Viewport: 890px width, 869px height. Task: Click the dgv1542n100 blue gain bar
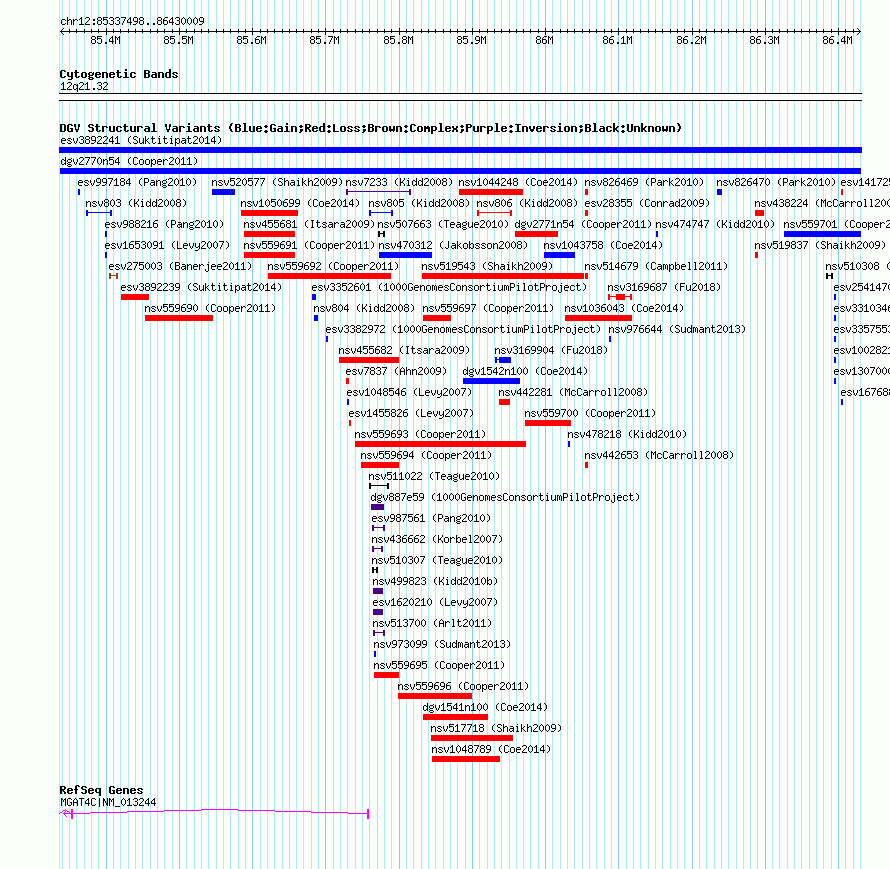pos(492,381)
